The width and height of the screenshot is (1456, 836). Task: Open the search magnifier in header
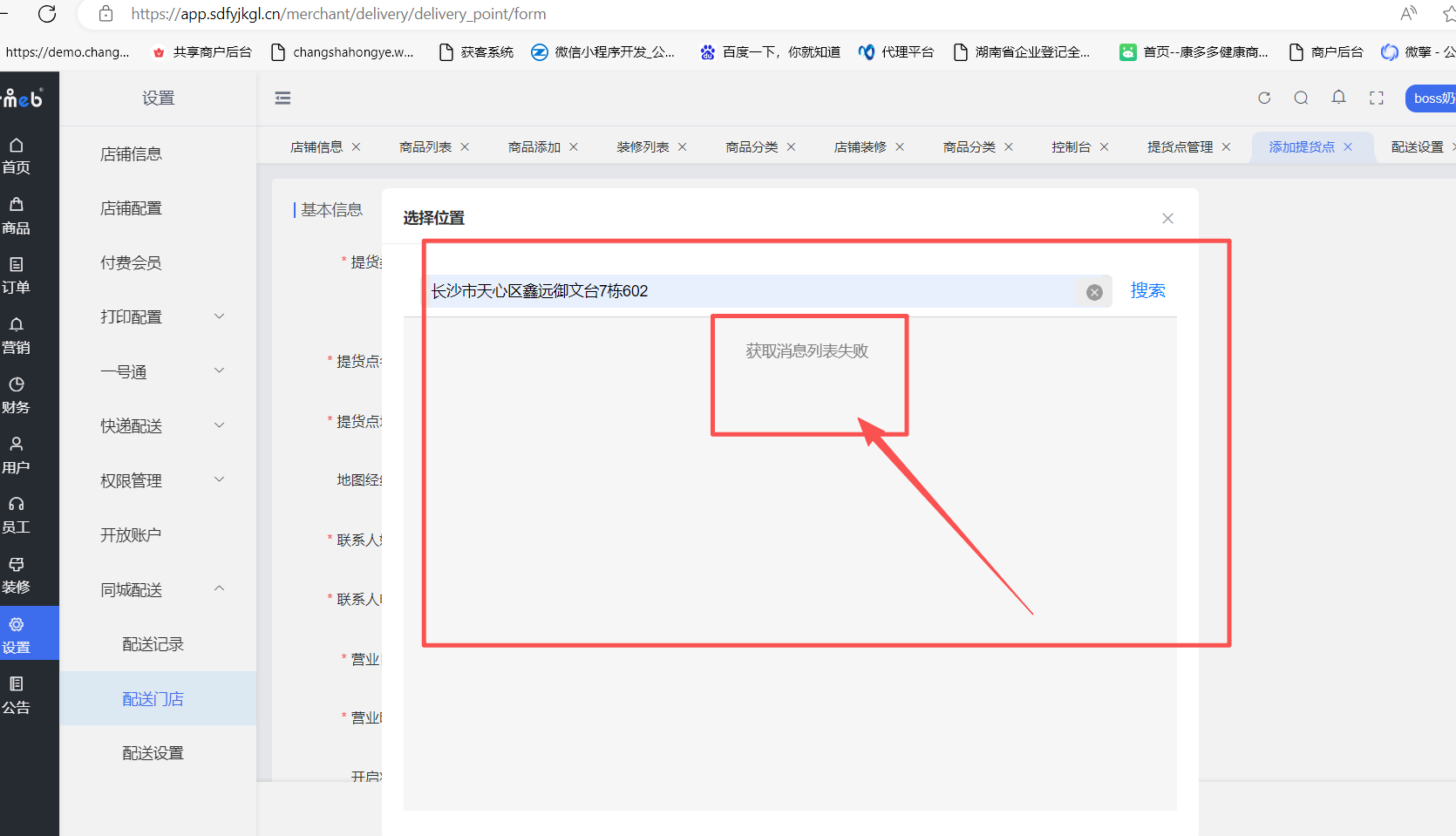(1301, 98)
